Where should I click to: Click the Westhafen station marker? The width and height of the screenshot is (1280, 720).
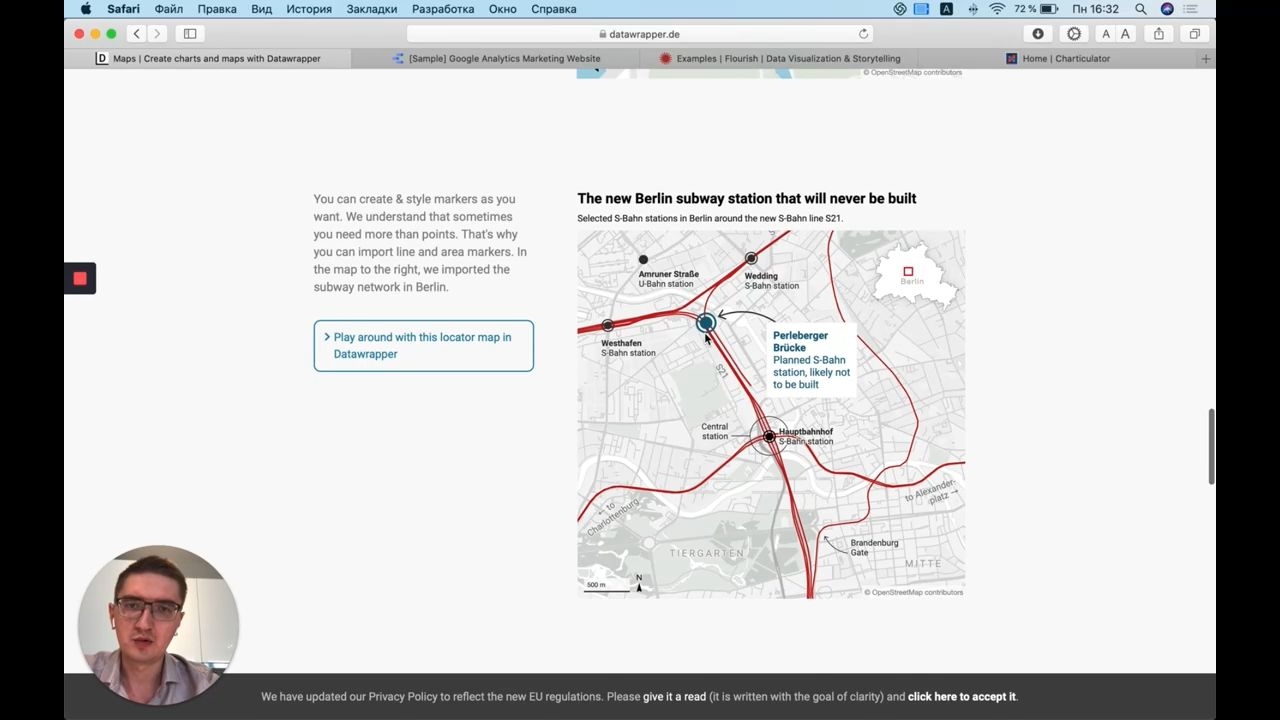point(608,326)
